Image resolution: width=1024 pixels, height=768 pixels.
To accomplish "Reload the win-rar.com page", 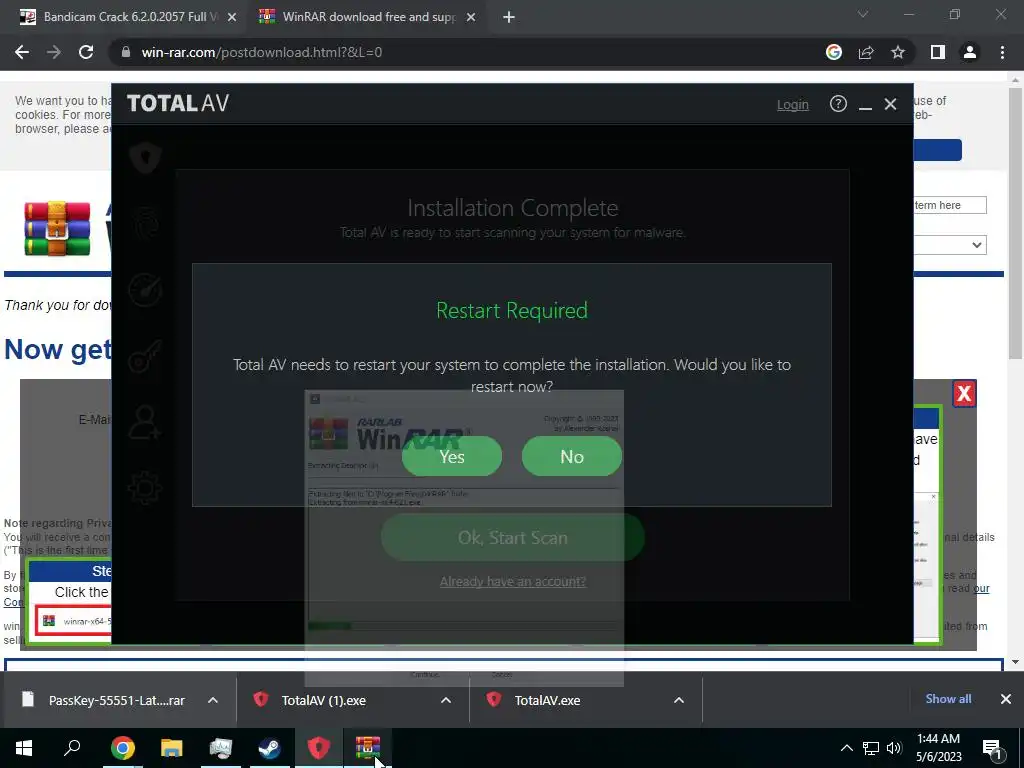I will (86, 52).
